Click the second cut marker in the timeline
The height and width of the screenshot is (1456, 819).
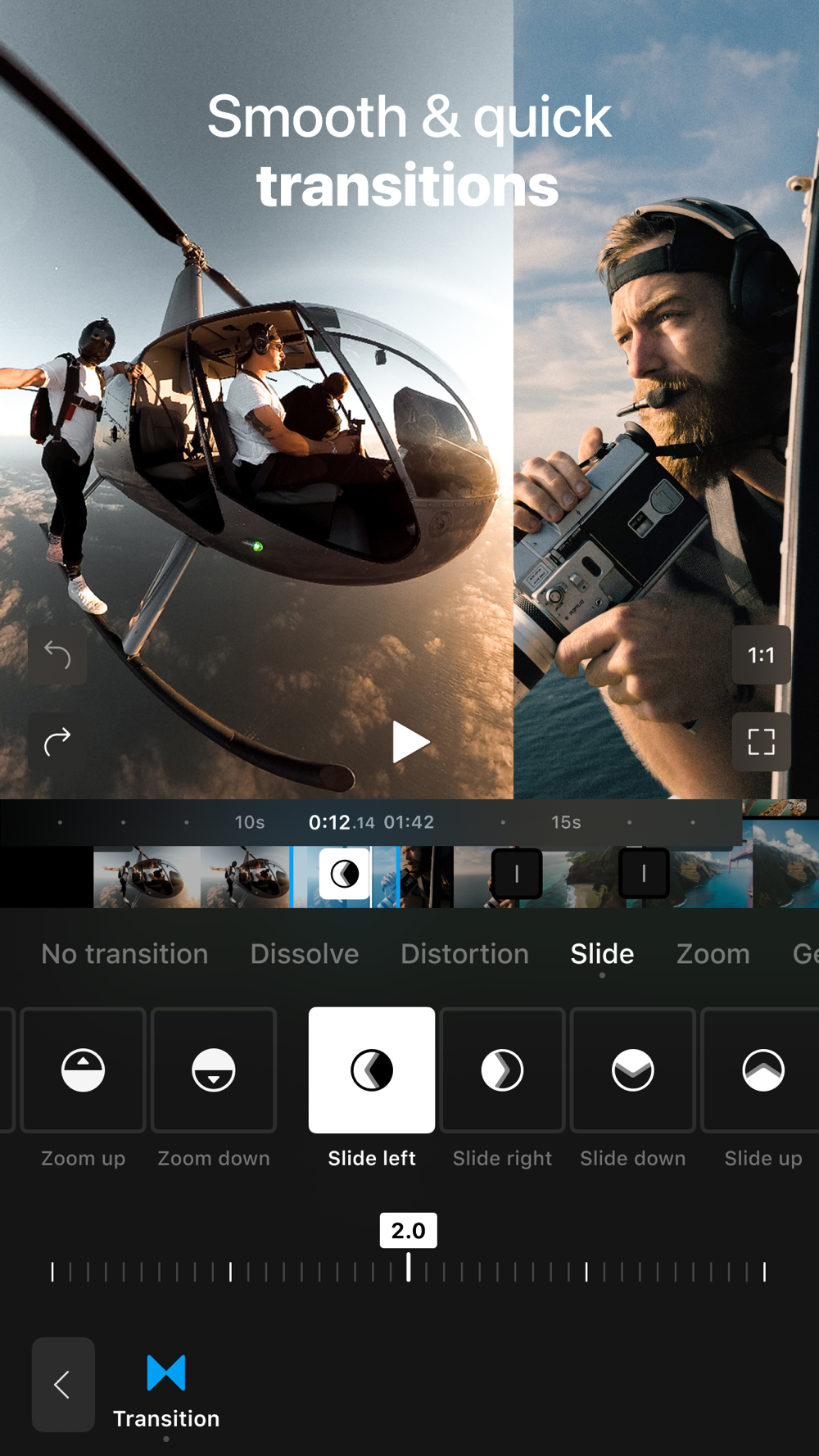pyautogui.click(x=644, y=874)
